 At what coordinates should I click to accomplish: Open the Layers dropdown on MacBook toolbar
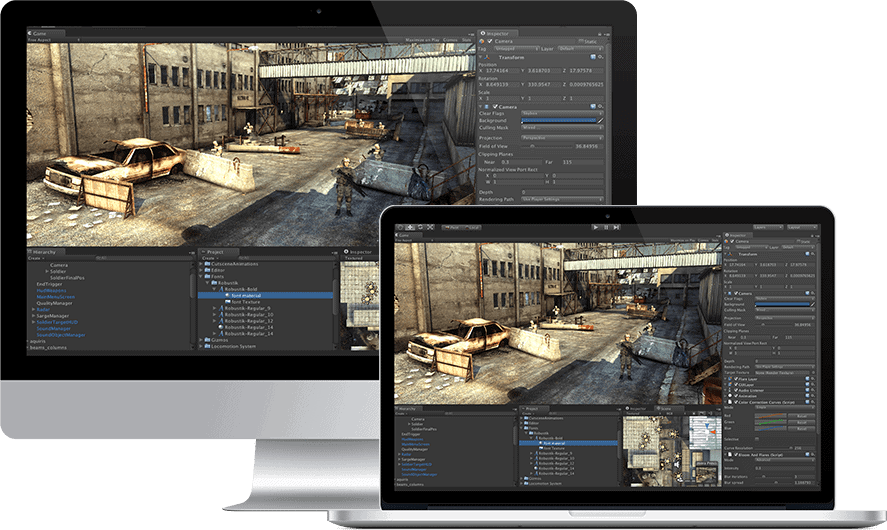click(768, 227)
